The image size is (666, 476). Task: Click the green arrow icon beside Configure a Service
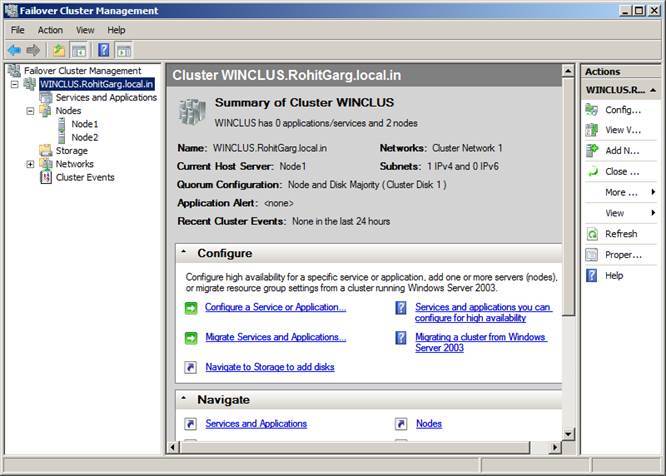point(191,308)
